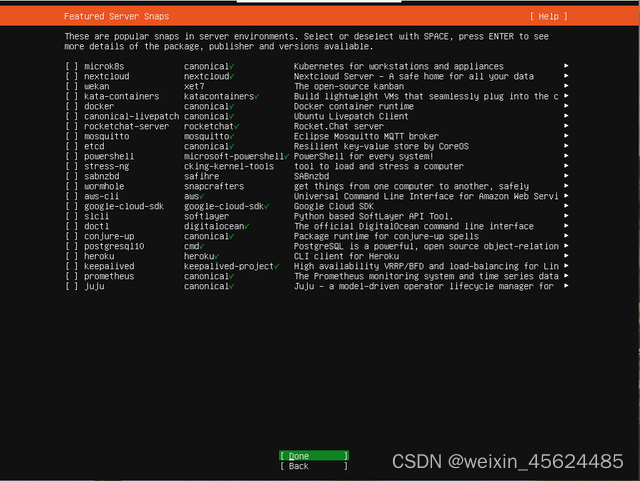This screenshot has width=640, height=481.
Task: Open details arrow on conjure-up row
Action: (566, 236)
